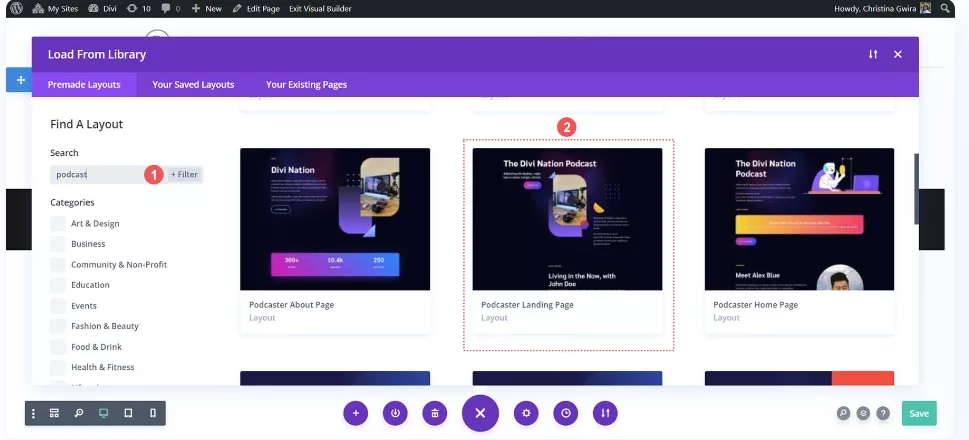Click the + Filter button
This screenshot has height=440, width=969.
184,175
